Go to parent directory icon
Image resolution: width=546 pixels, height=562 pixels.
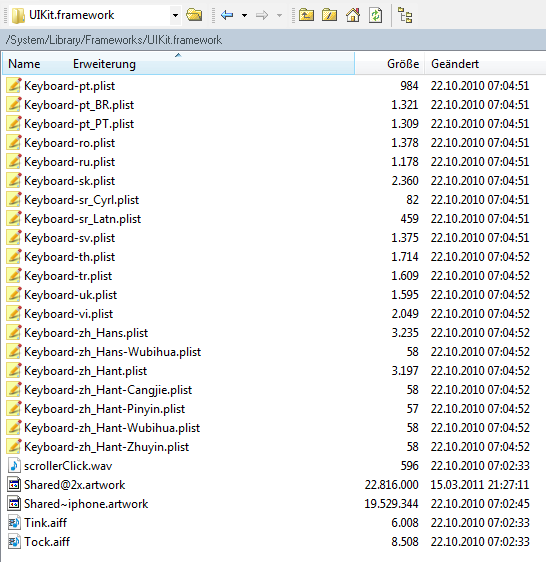(306, 15)
